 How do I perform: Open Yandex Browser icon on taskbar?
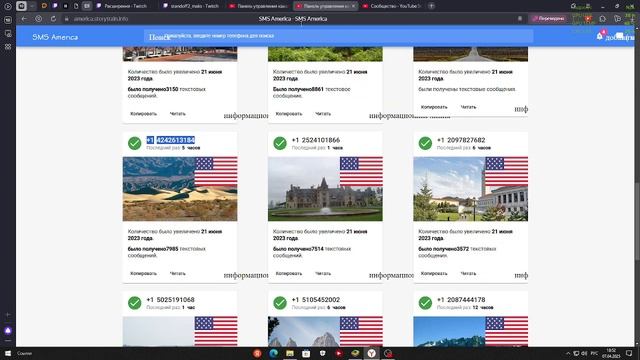[x=371, y=353]
